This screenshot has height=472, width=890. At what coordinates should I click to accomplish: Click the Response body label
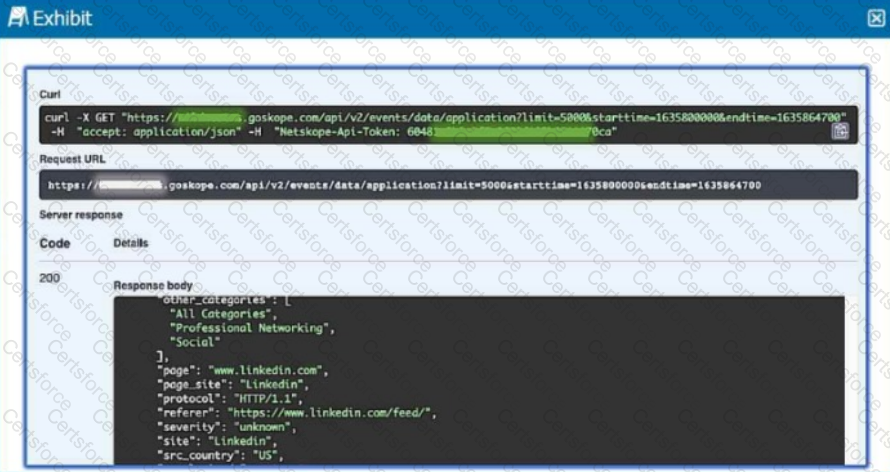point(153,285)
